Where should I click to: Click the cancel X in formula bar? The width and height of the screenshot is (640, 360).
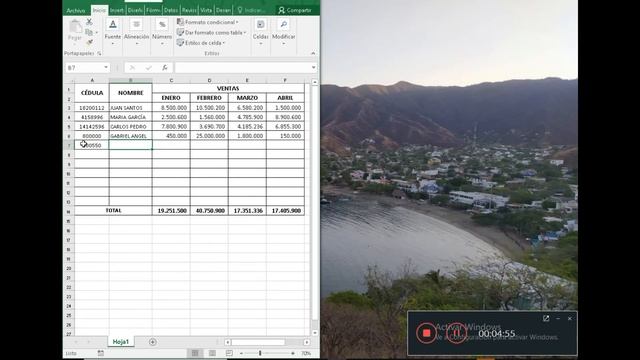132,68
